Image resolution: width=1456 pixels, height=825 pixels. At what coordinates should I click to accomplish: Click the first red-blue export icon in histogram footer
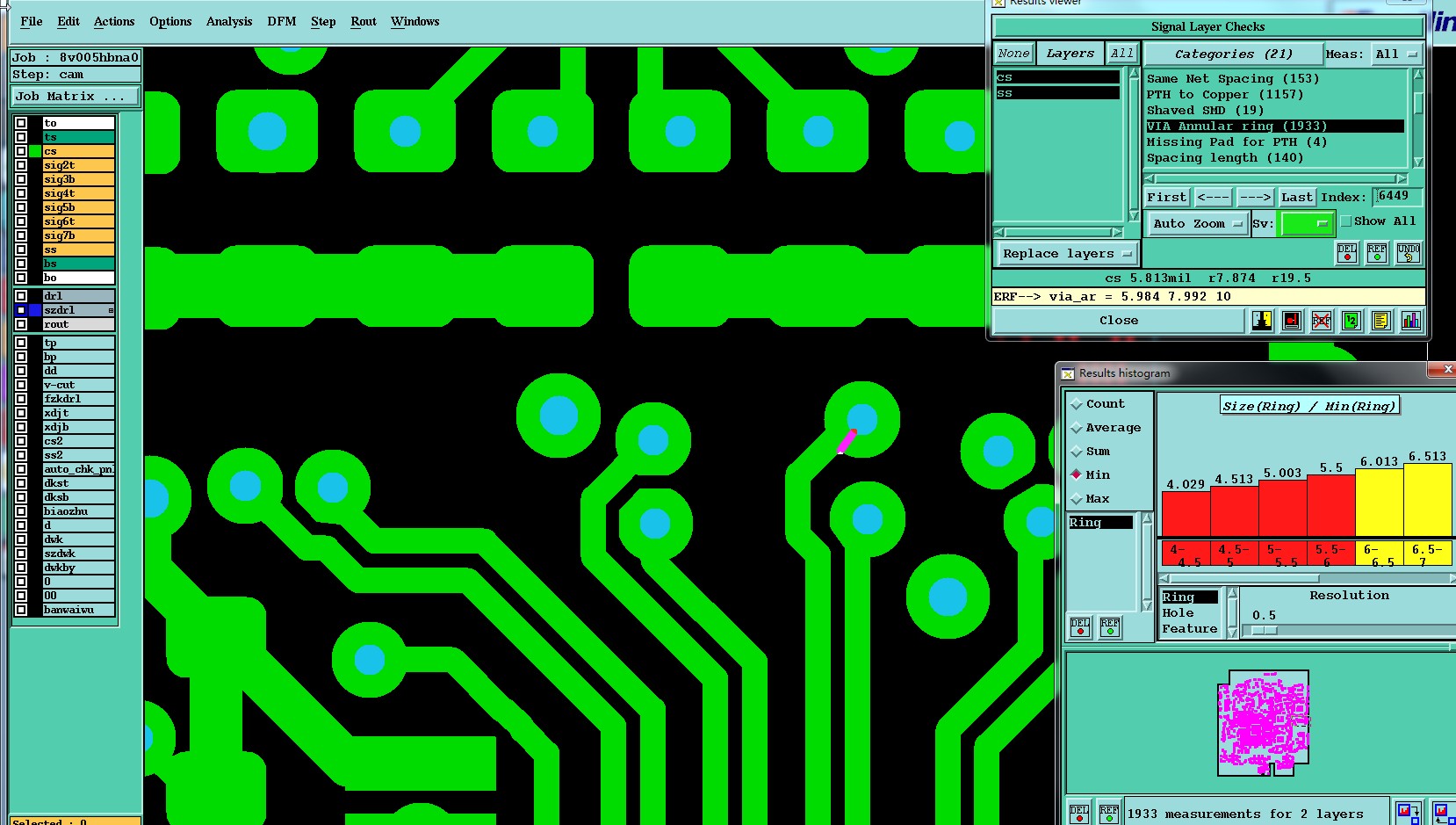1408,813
